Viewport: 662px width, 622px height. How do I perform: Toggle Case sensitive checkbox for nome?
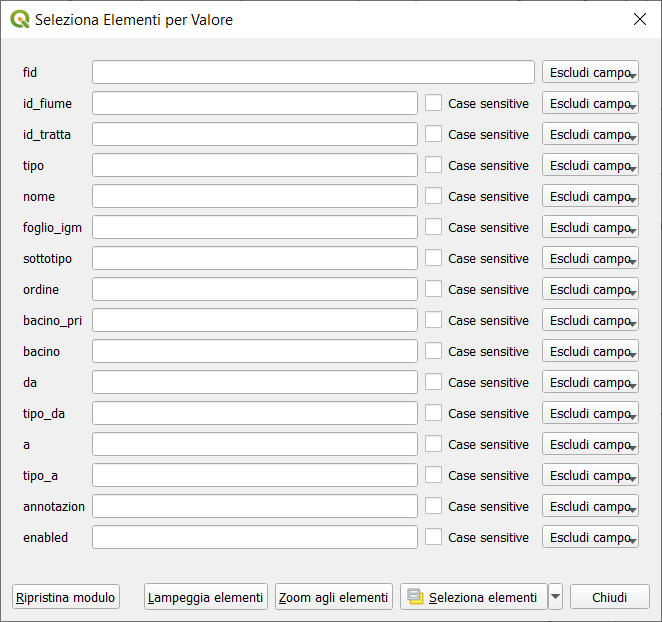point(433,196)
